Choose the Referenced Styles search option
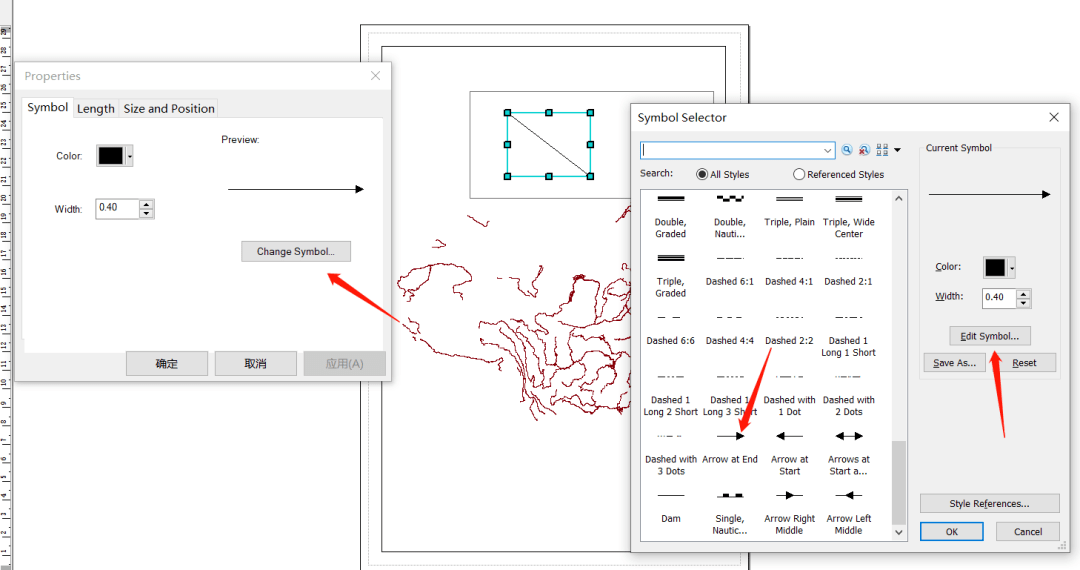The image size is (1080, 570). (x=838, y=174)
